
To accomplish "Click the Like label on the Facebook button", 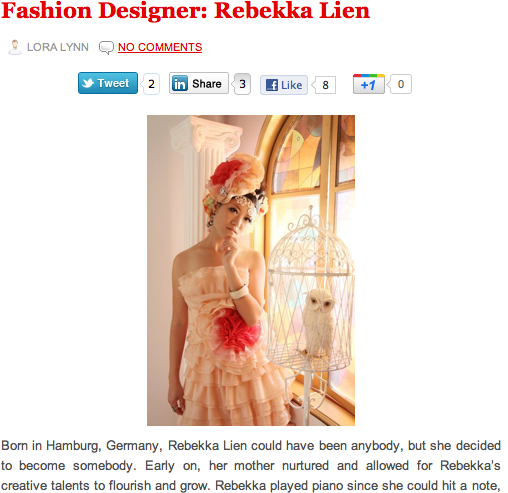I will (x=292, y=85).
